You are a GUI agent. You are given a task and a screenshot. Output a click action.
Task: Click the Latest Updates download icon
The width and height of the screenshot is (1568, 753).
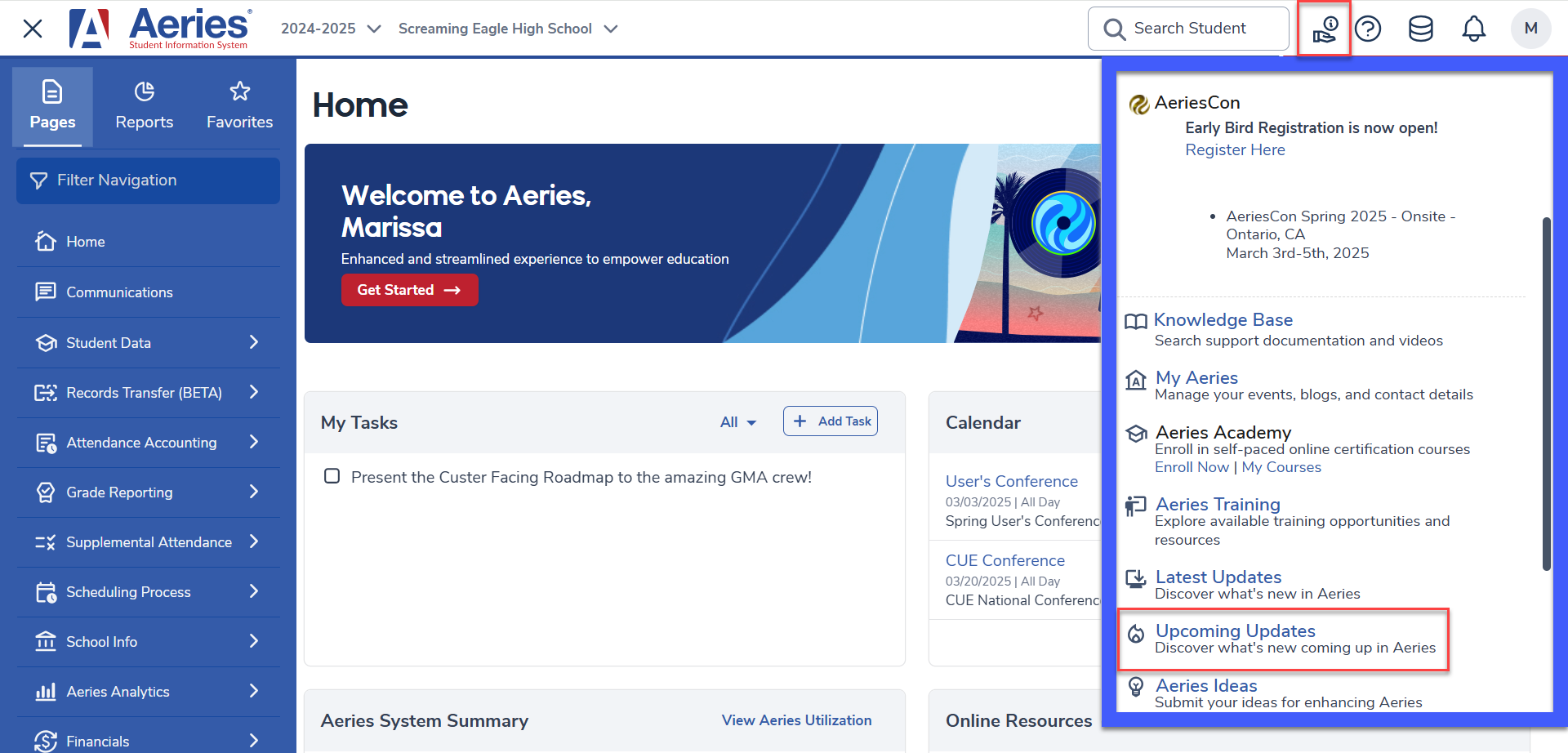click(1136, 579)
